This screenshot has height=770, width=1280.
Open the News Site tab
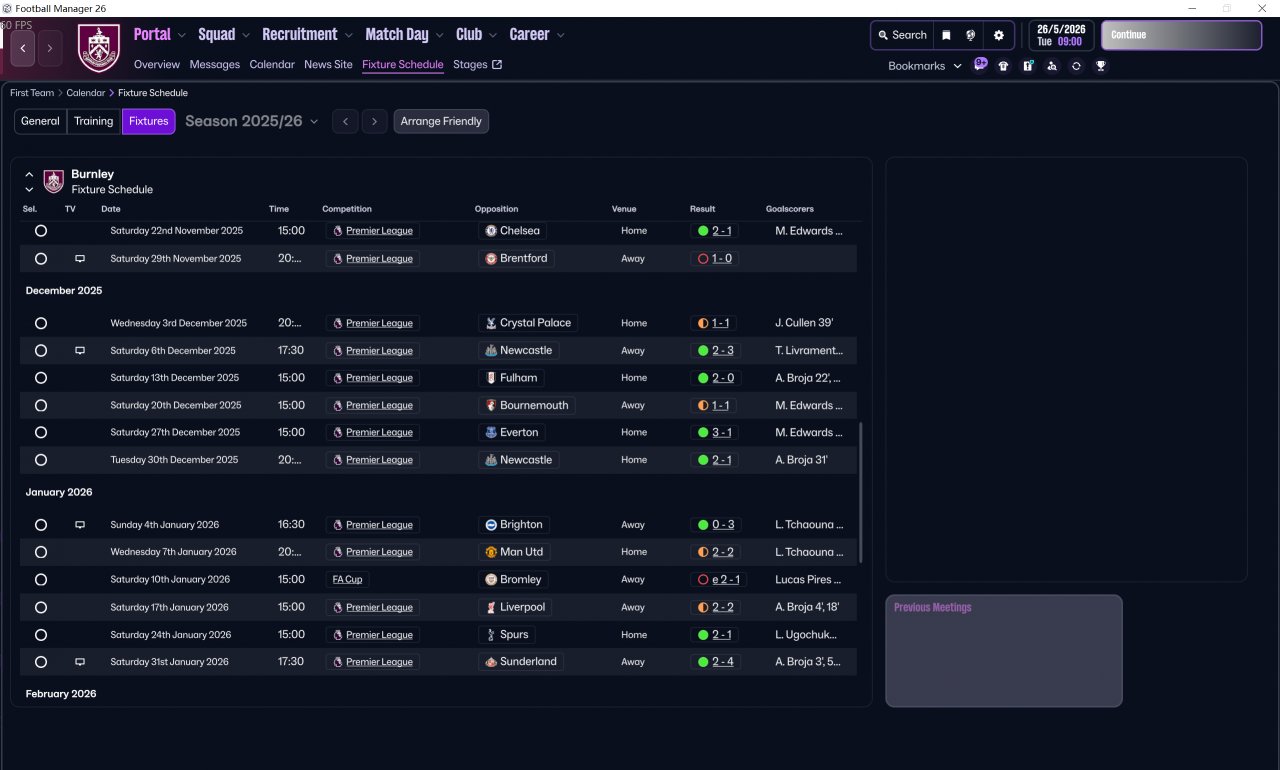(x=328, y=65)
